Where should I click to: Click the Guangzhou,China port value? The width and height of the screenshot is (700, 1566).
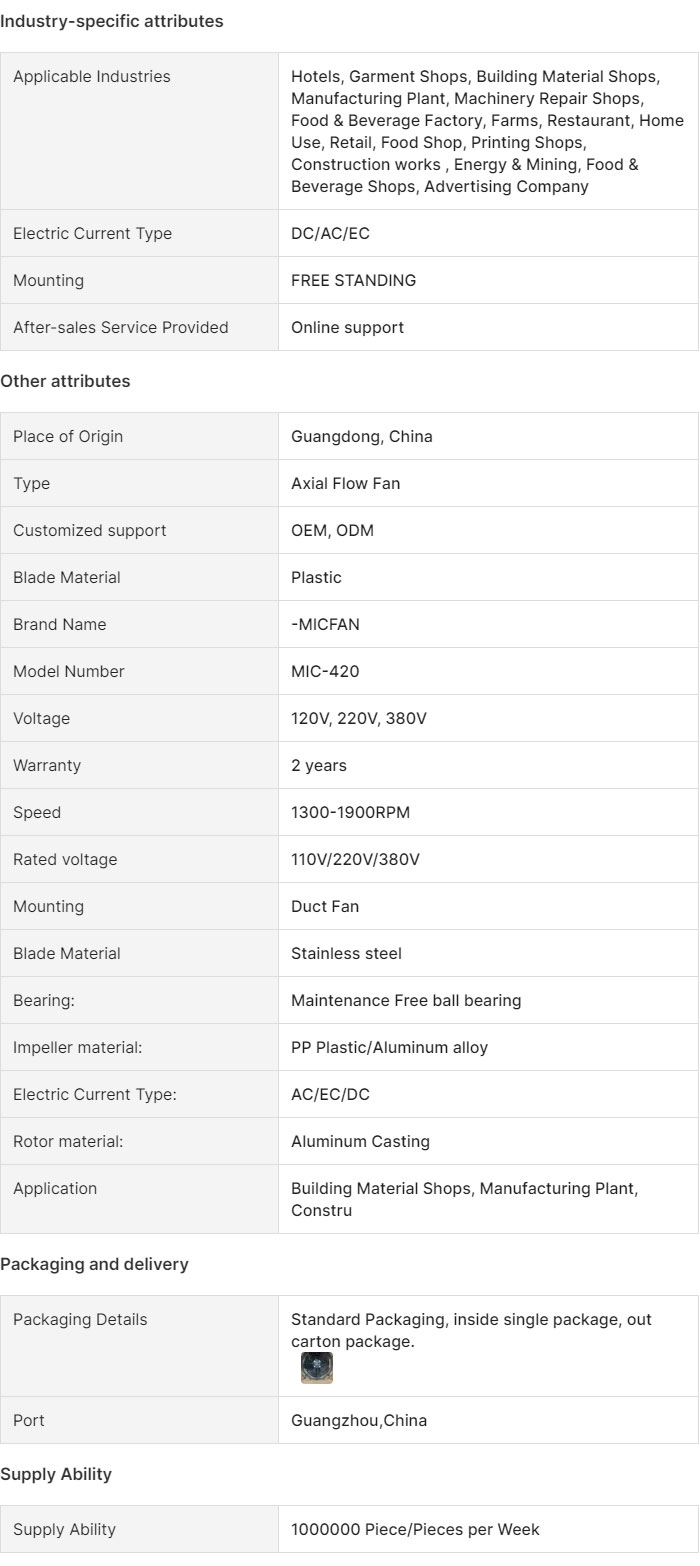[359, 1420]
